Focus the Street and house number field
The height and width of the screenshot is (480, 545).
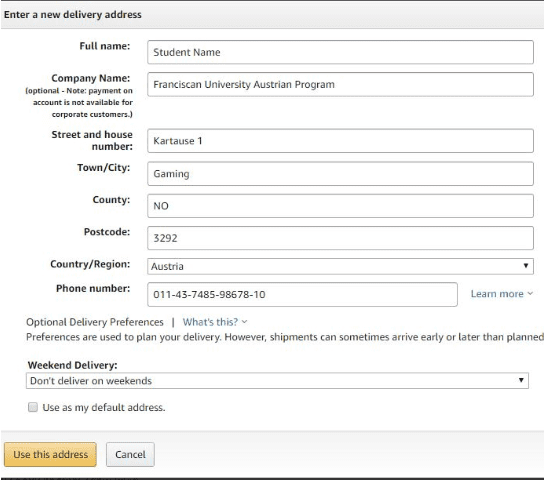340,141
